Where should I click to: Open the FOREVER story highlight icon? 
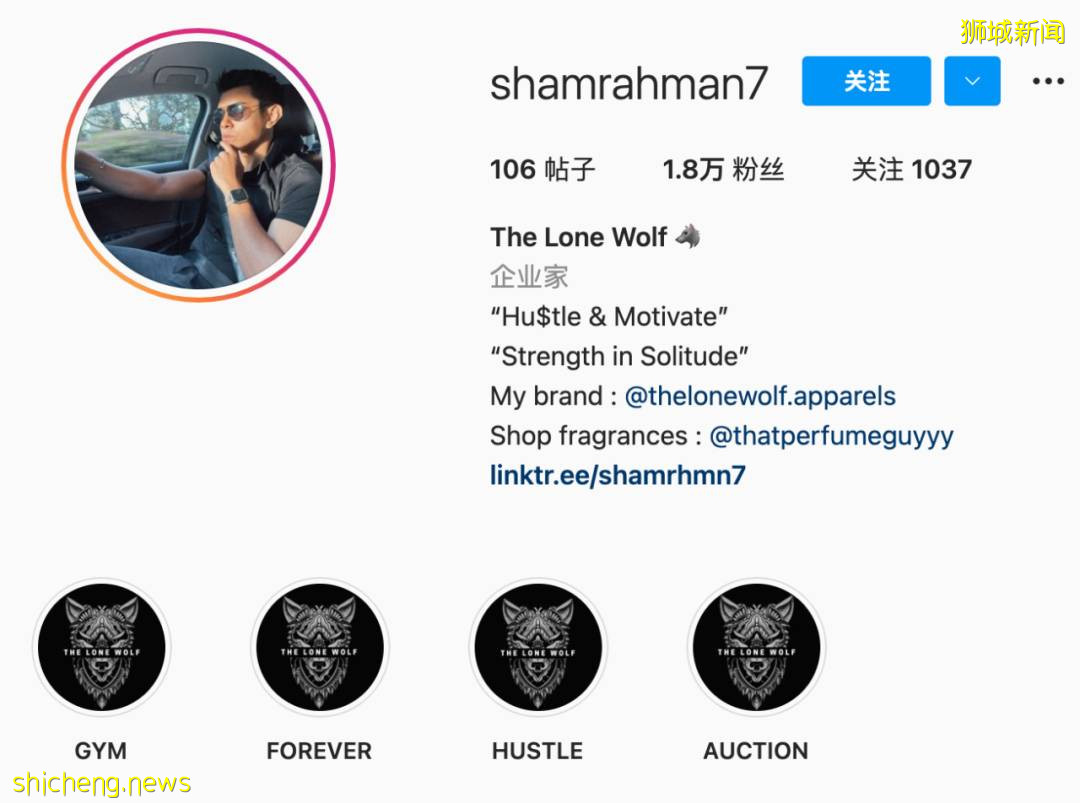[320, 647]
